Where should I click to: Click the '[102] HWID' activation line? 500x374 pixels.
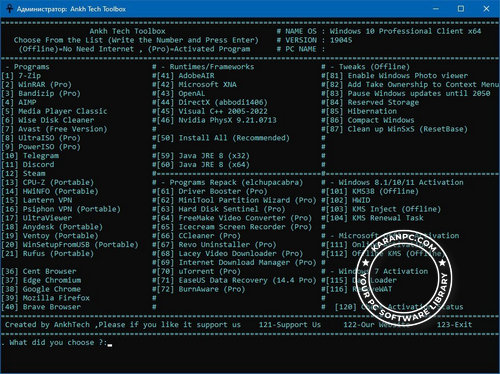348,200
